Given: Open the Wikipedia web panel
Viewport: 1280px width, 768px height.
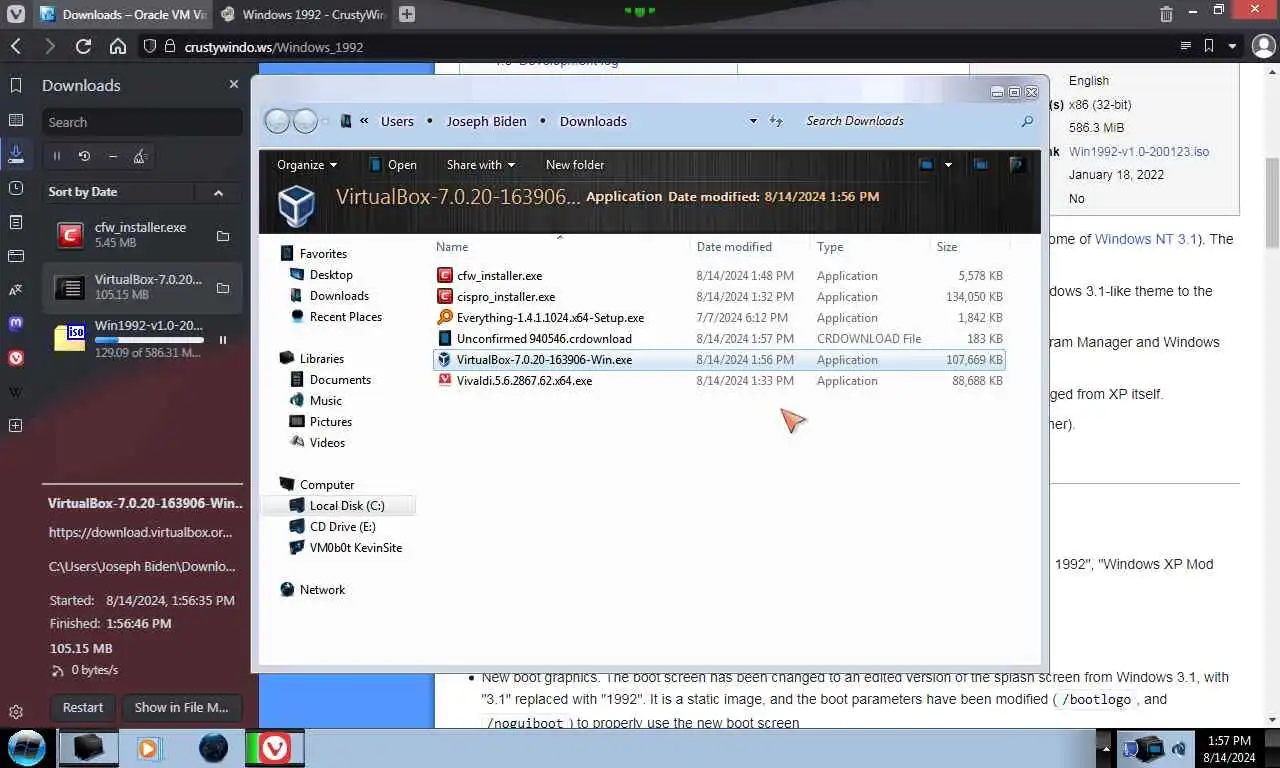Looking at the screenshot, I should (16, 392).
